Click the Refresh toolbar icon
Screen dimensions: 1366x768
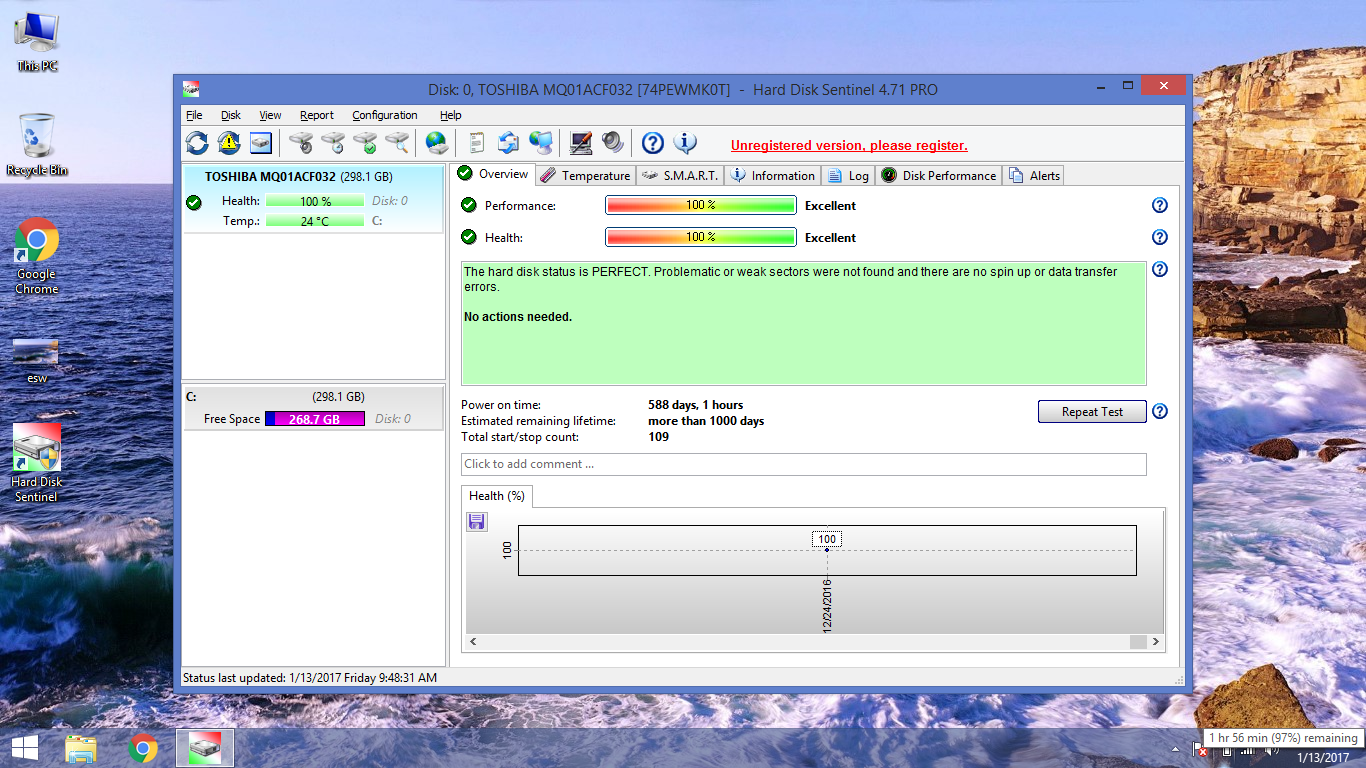coord(197,143)
